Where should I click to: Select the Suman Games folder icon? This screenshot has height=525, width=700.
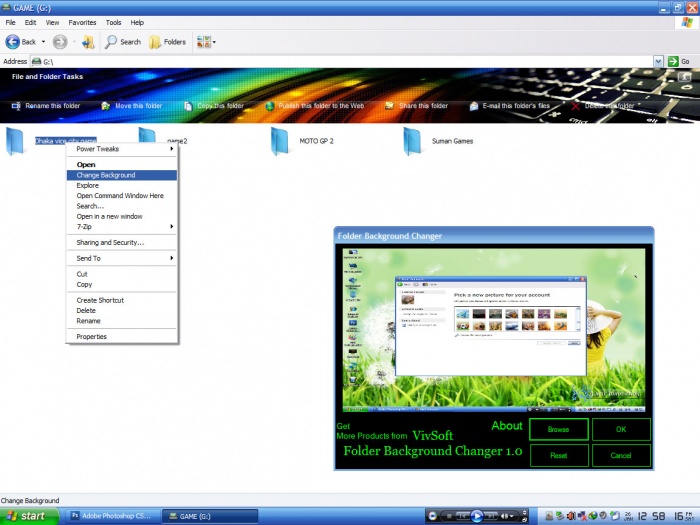pos(412,141)
